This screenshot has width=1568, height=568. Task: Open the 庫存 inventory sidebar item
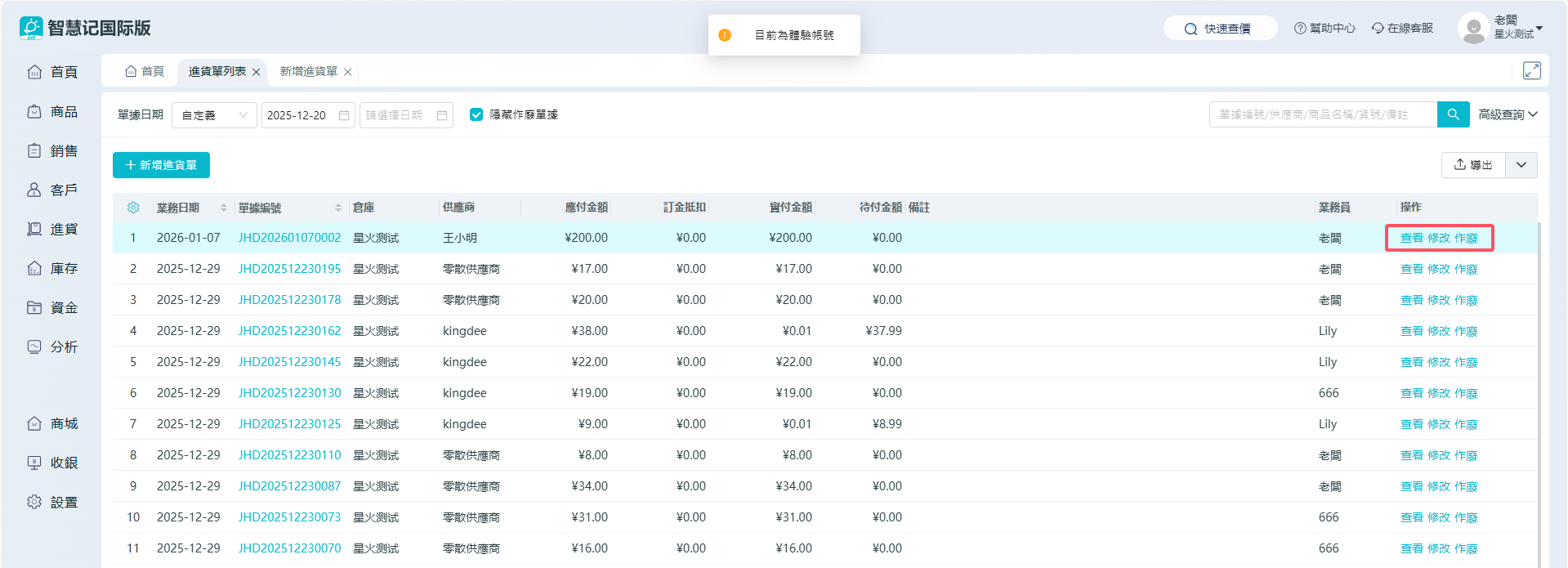(x=53, y=268)
